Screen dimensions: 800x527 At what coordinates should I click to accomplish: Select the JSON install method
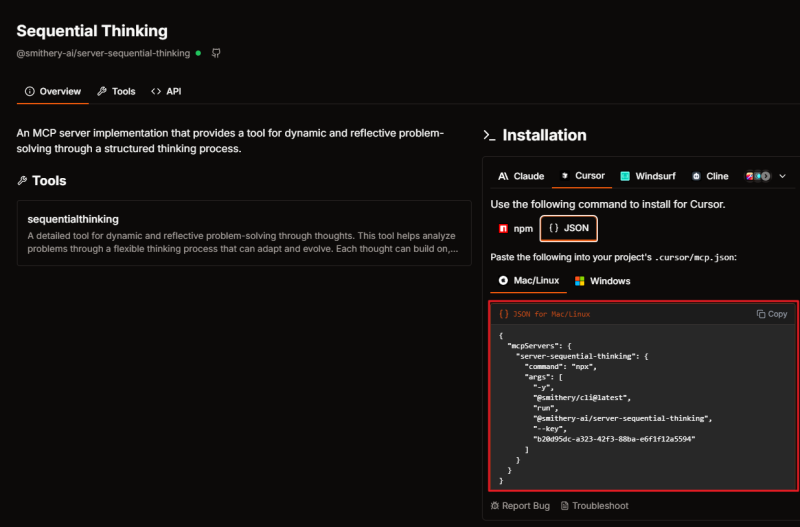tap(568, 229)
